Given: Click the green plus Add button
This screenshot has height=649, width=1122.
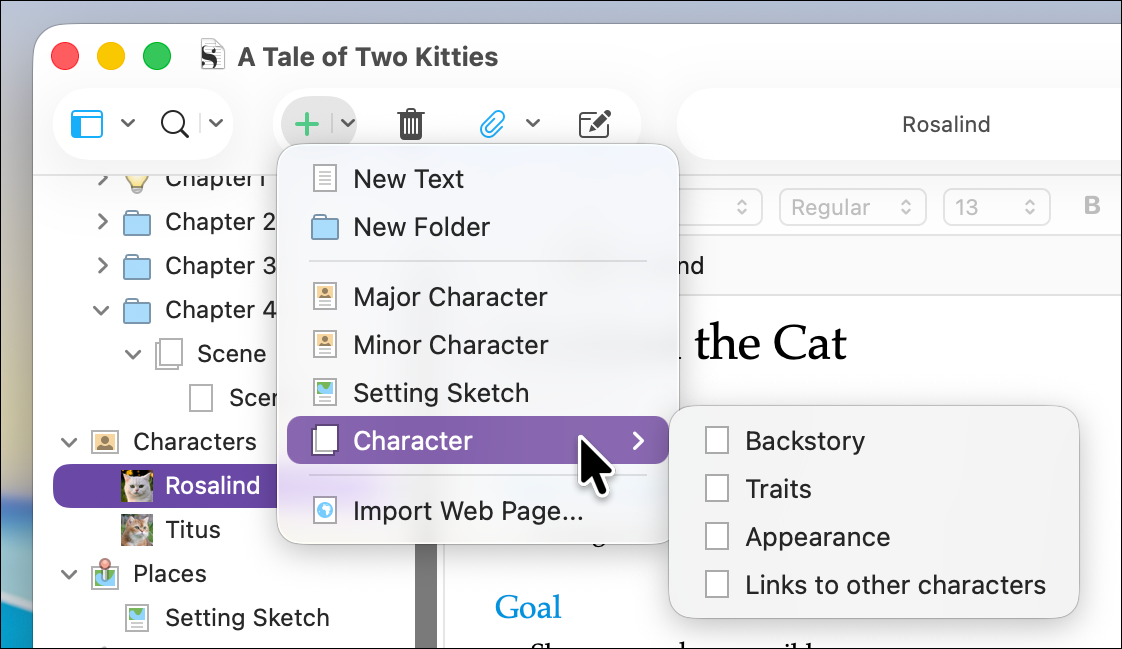Looking at the screenshot, I should (307, 124).
